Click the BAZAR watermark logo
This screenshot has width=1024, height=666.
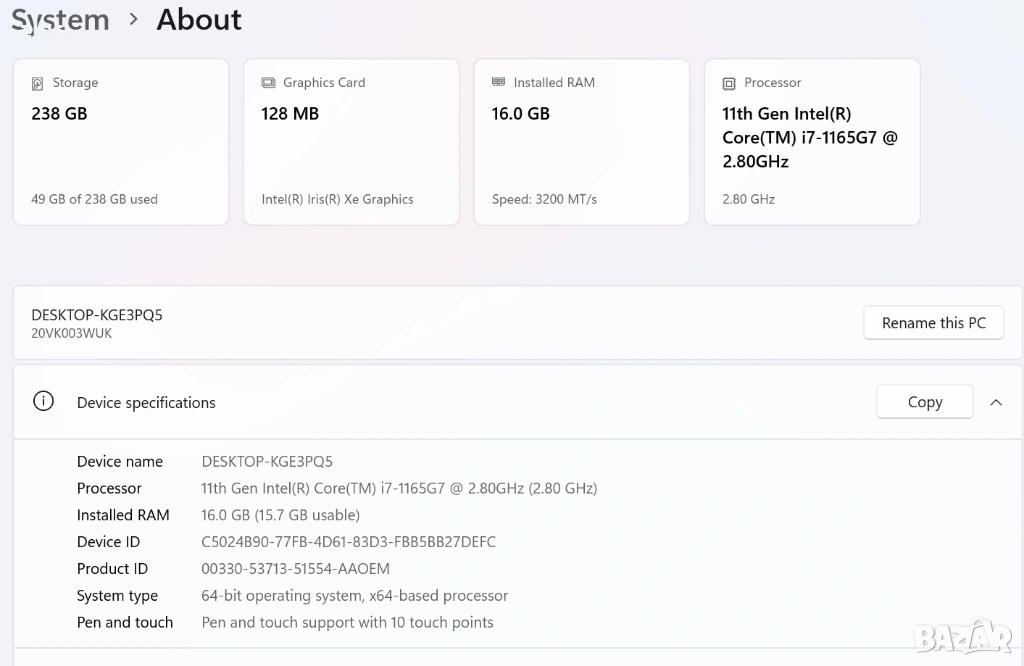pos(963,634)
